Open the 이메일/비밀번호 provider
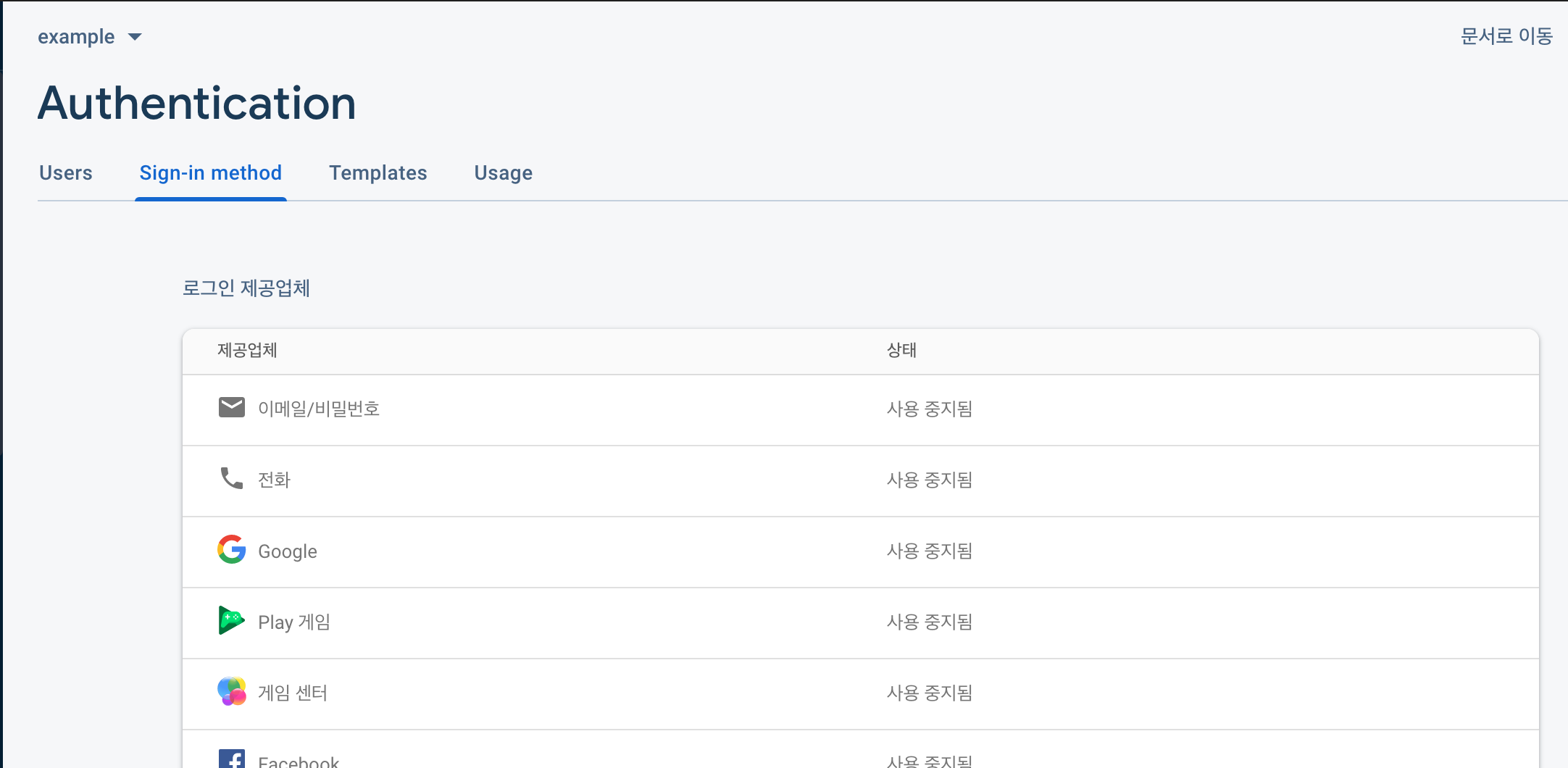Image resolution: width=1568 pixels, height=768 pixels. tap(861, 410)
